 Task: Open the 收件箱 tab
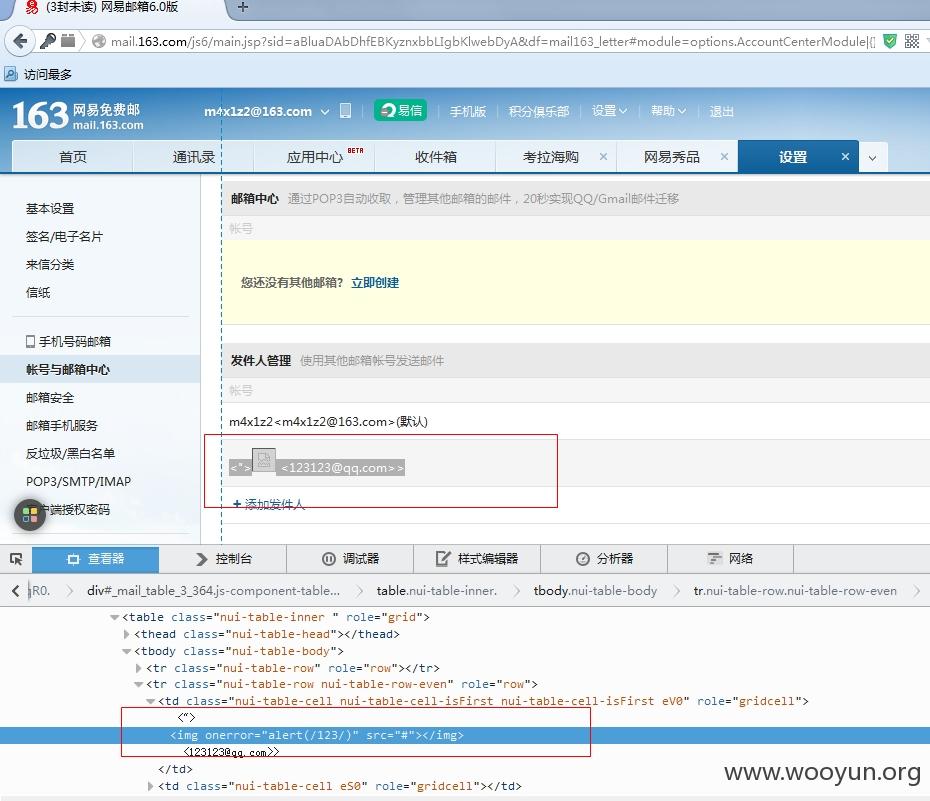tap(435, 157)
